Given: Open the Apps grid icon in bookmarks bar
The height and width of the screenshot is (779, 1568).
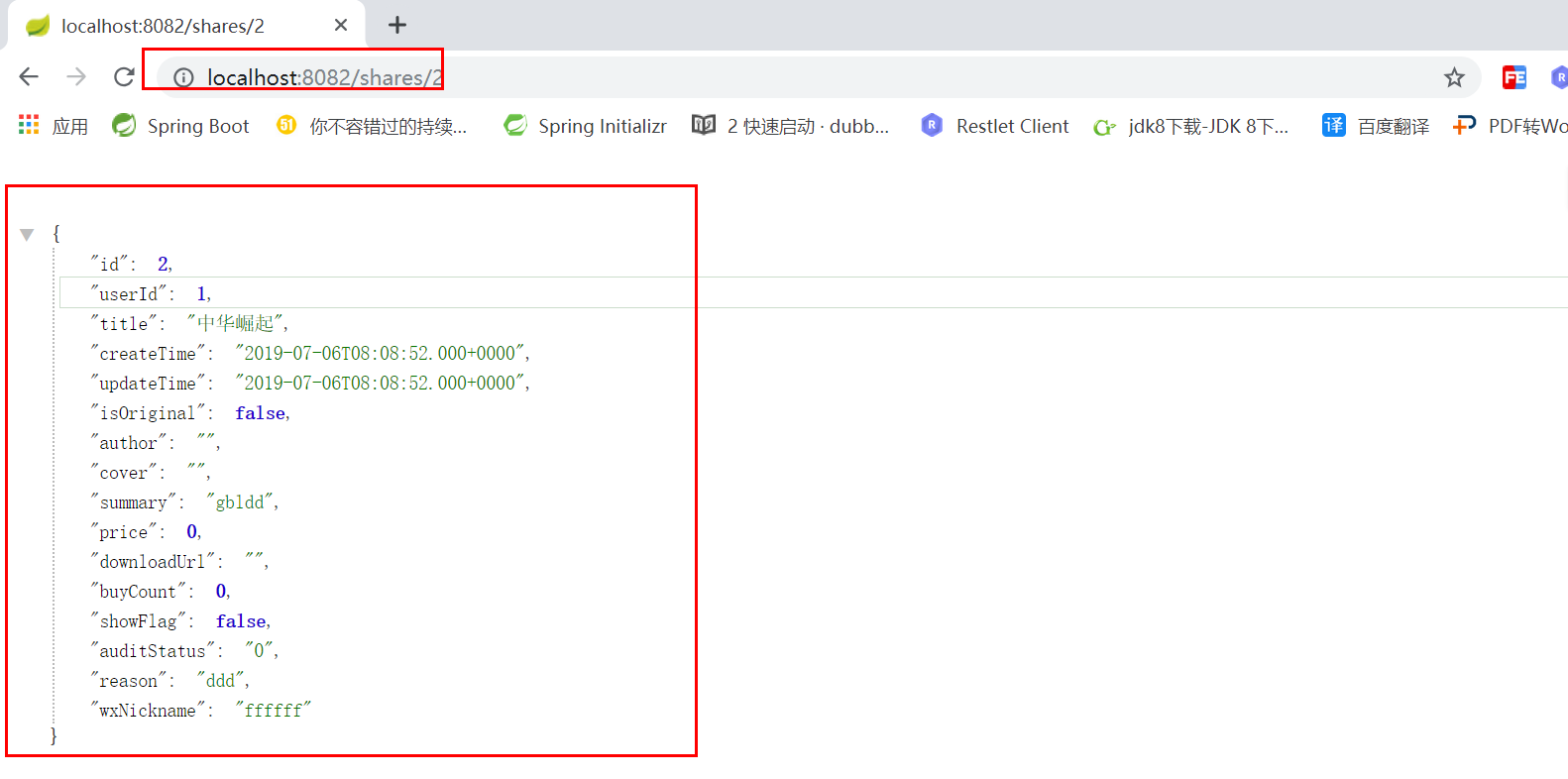Looking at the screenshot, I should coord(29,125).
